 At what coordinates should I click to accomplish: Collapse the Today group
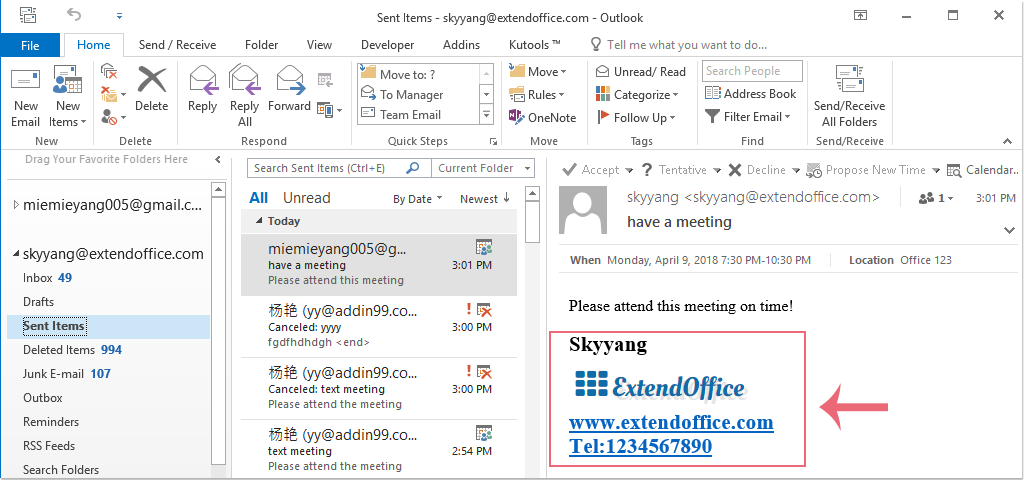tap(259, 221)
